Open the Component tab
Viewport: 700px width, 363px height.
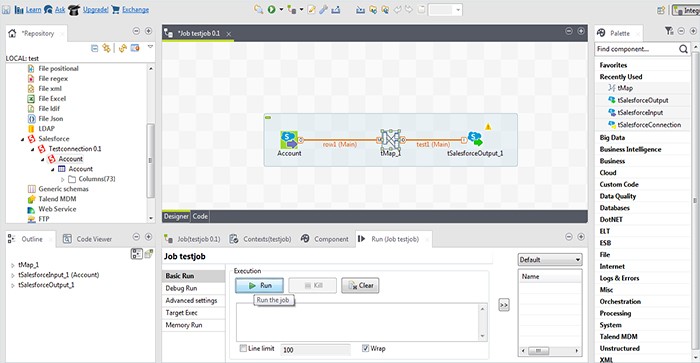click(x=325, y=239)
